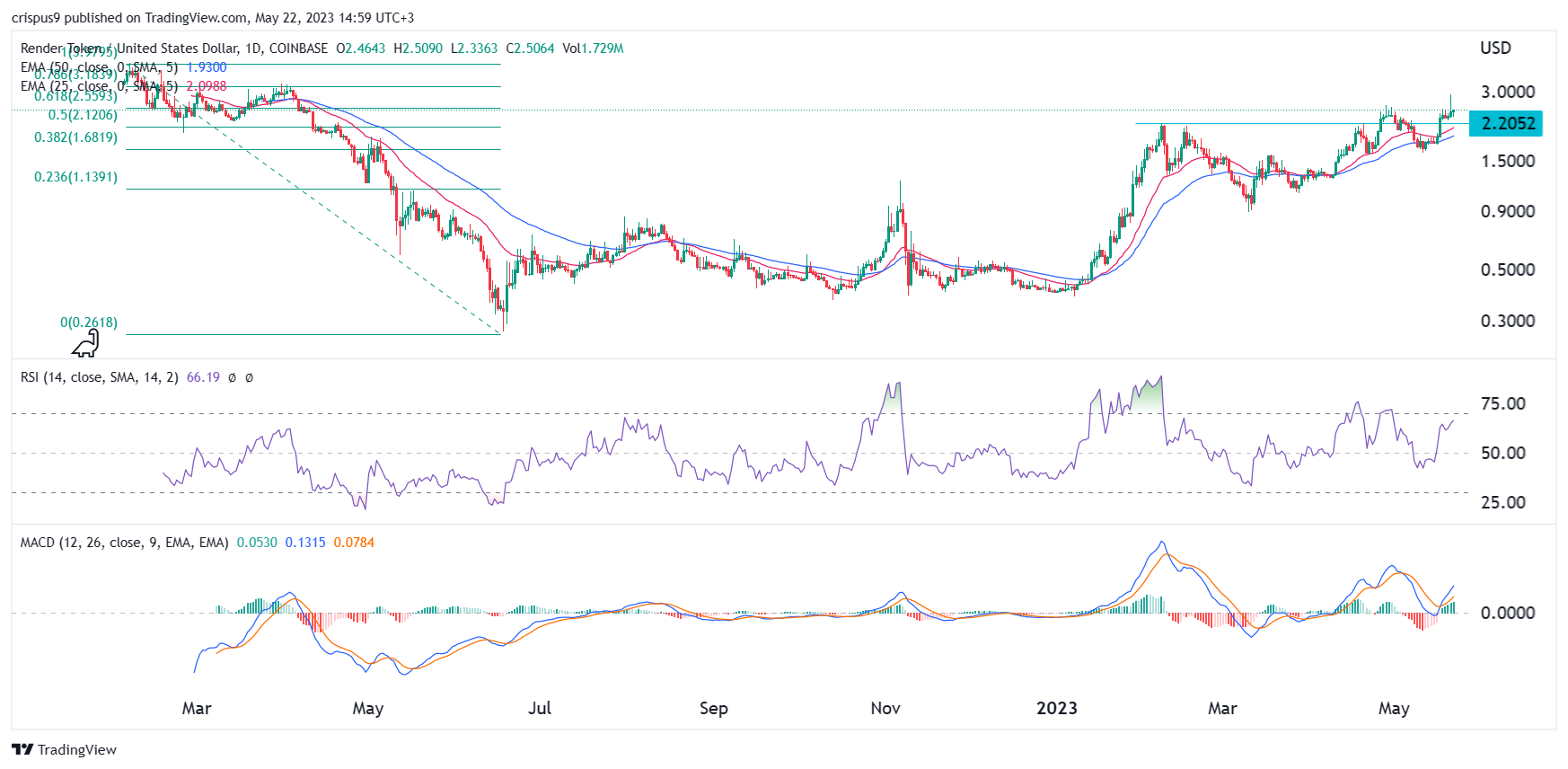The width and height of the screenshot is (1568, 769).
Task: Click the USD currency label on price axis
Action: (1495, 49)
